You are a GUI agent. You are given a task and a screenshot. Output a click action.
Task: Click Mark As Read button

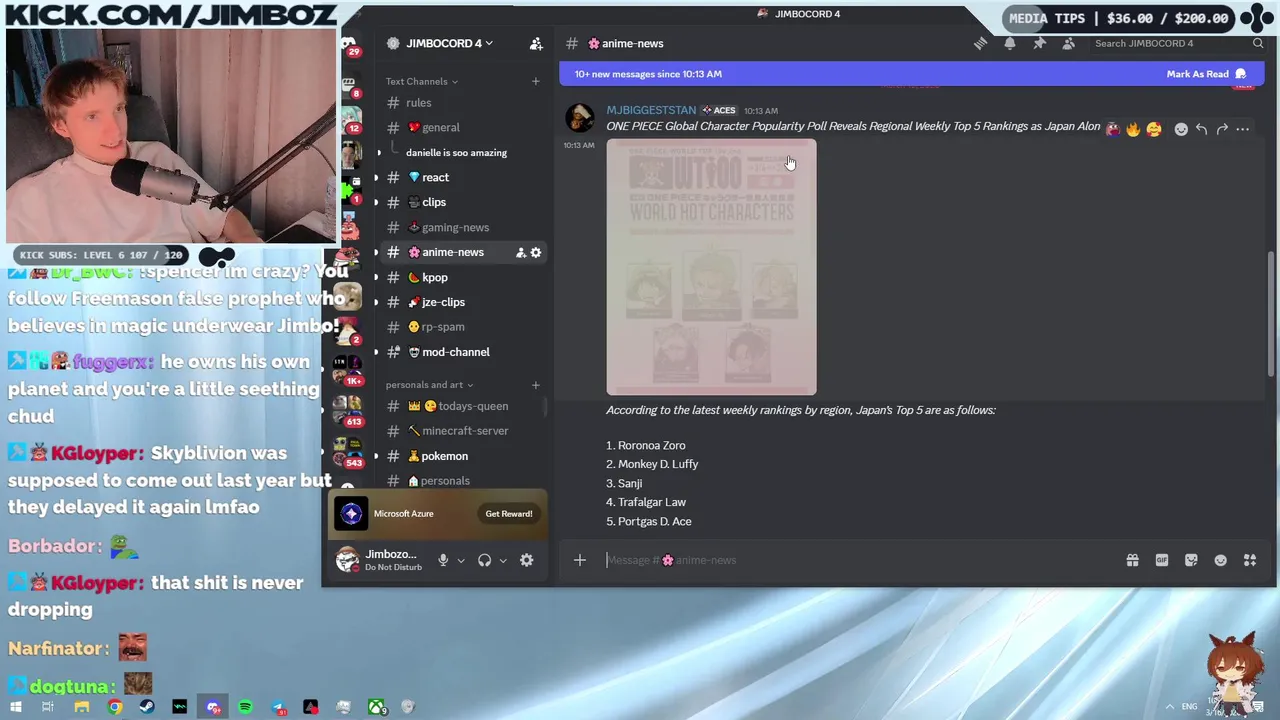(x=1206, y=74)
